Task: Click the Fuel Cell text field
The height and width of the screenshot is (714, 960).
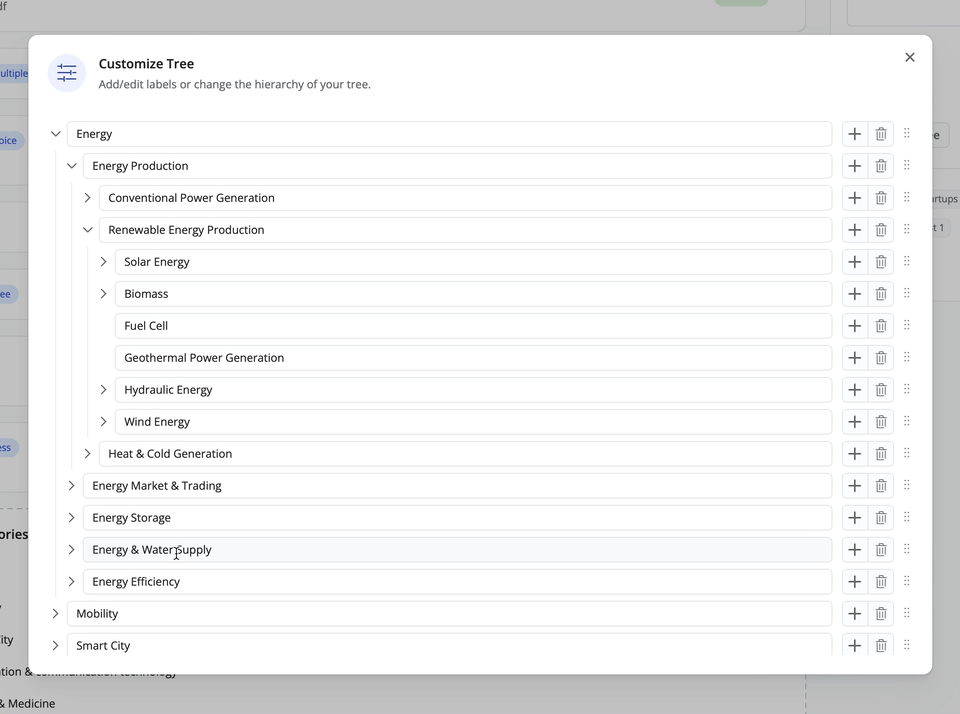Action: click(472, 326)
